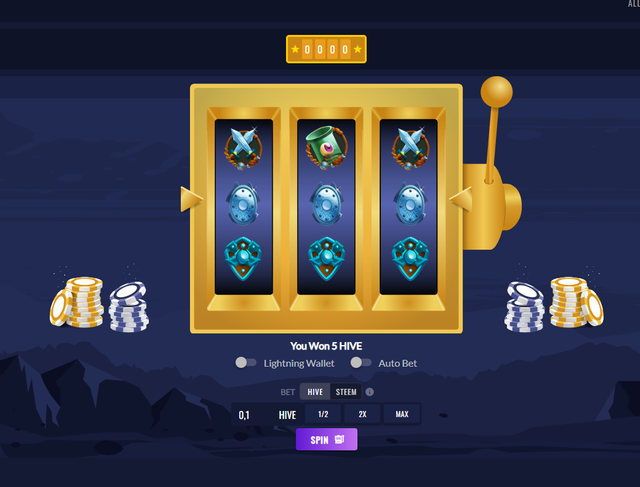Click the round blue shield on middle reel

point(326,204)
